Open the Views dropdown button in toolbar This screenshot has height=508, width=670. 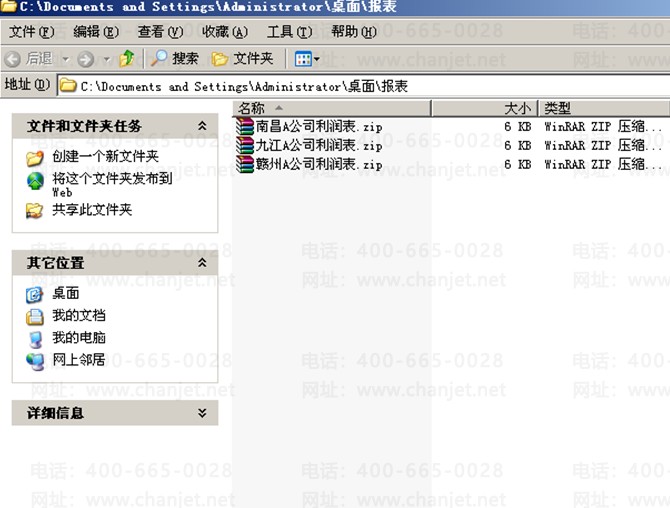(307, 59)
